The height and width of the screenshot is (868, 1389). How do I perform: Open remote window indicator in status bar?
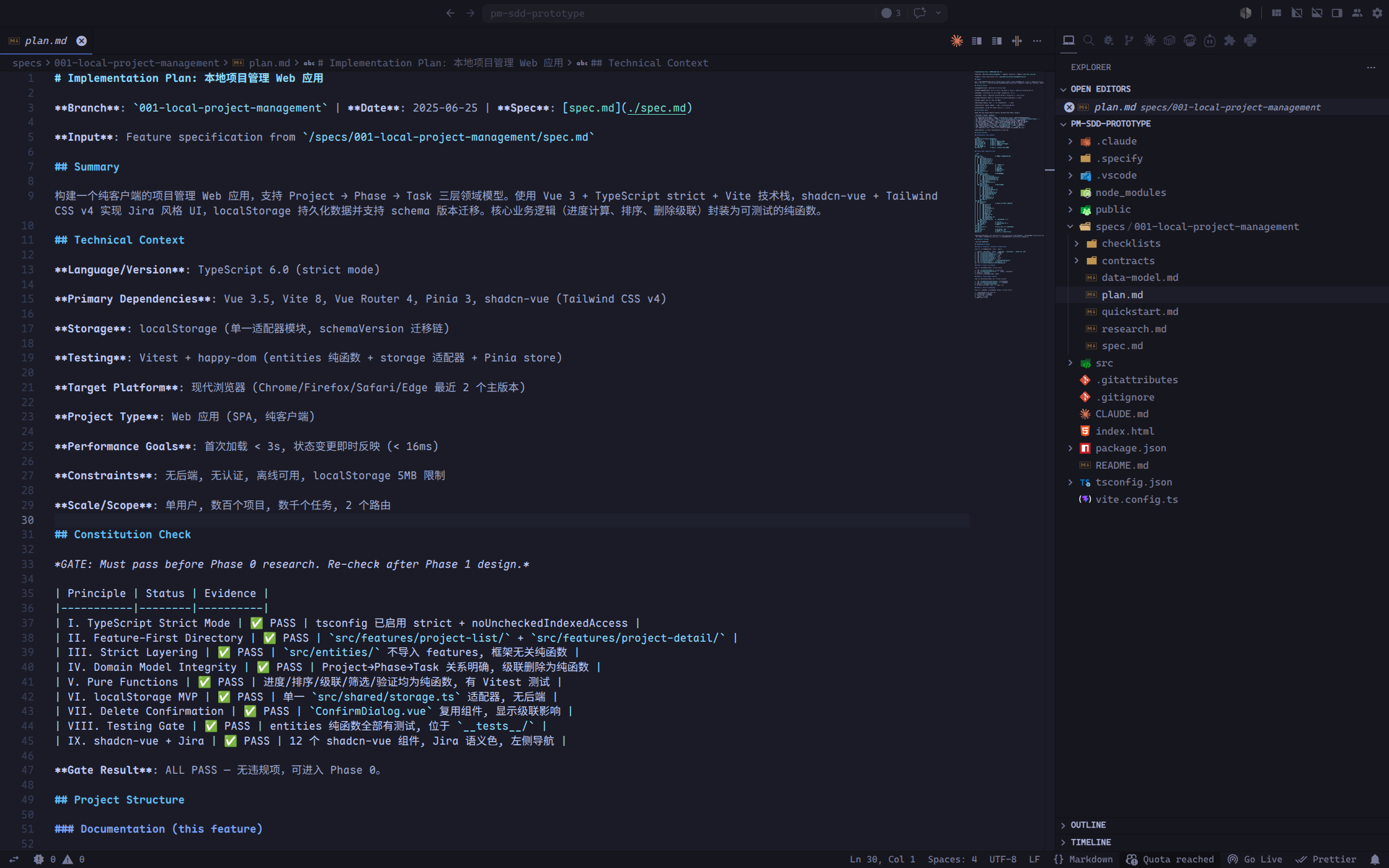pyautogui.click(x=14, y=859)
